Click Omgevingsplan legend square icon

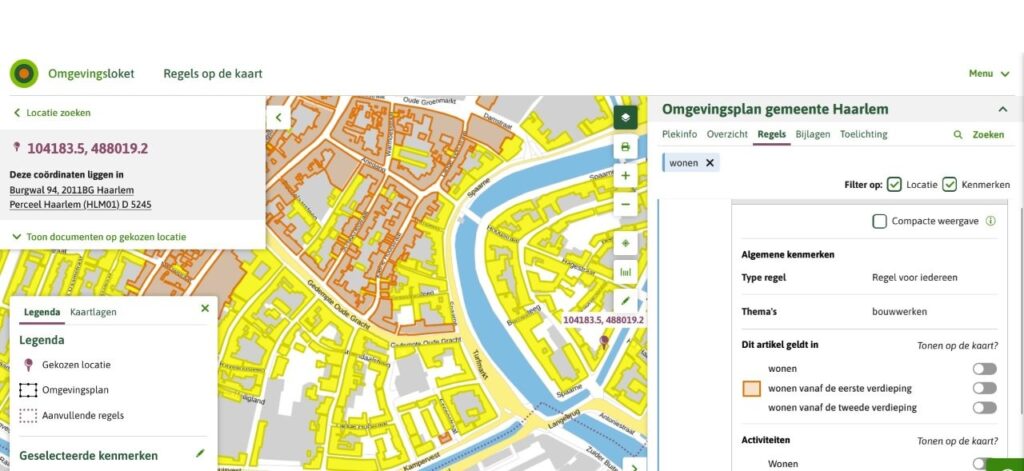point(28,390)
